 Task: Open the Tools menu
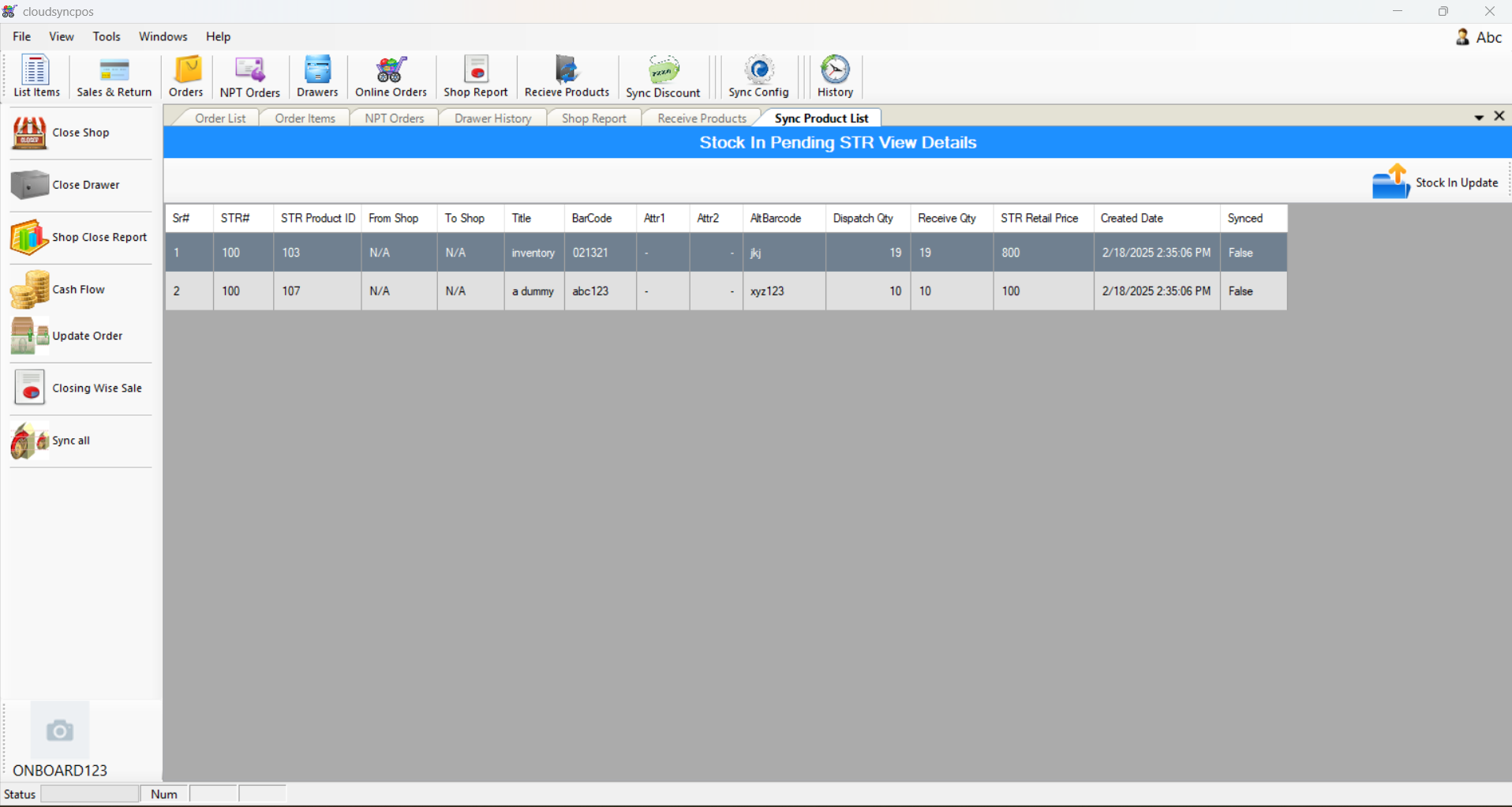pyautogui.click(x=107, y=36)
